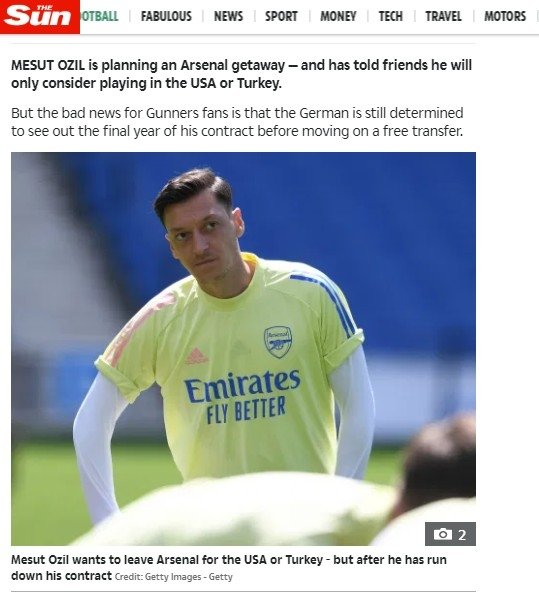Image resolution: width=539 pixels, height=600 pixels.
Task: Click the blurred player in the foreground
Action: click(x=245, y=511)
